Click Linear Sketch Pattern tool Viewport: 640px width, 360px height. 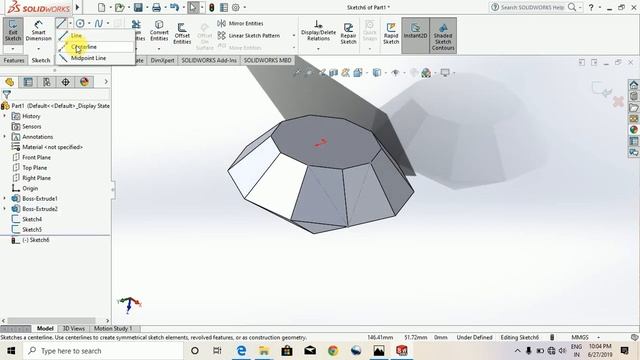tap(249, 36)
